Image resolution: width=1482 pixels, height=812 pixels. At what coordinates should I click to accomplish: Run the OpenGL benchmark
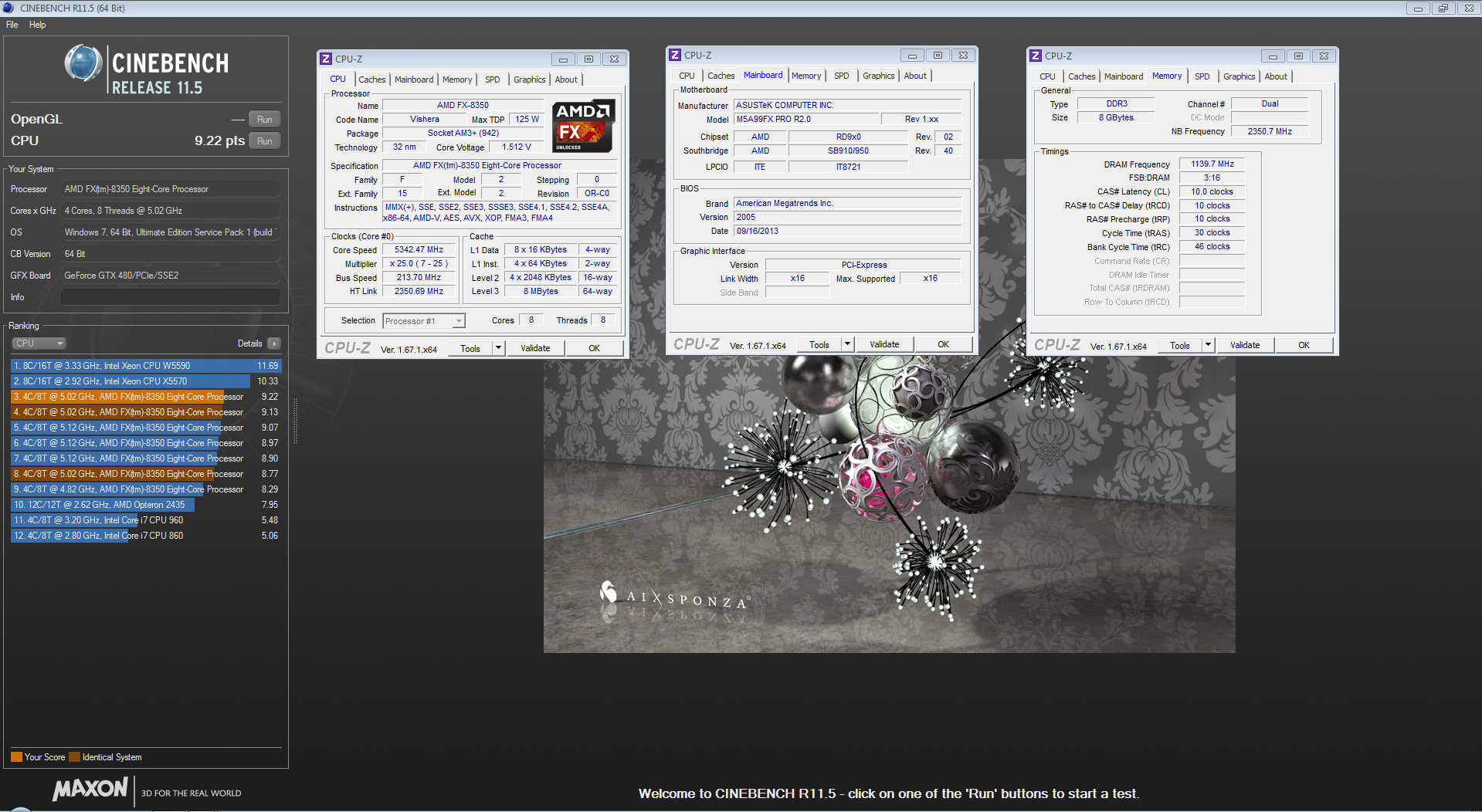[264, 120]
